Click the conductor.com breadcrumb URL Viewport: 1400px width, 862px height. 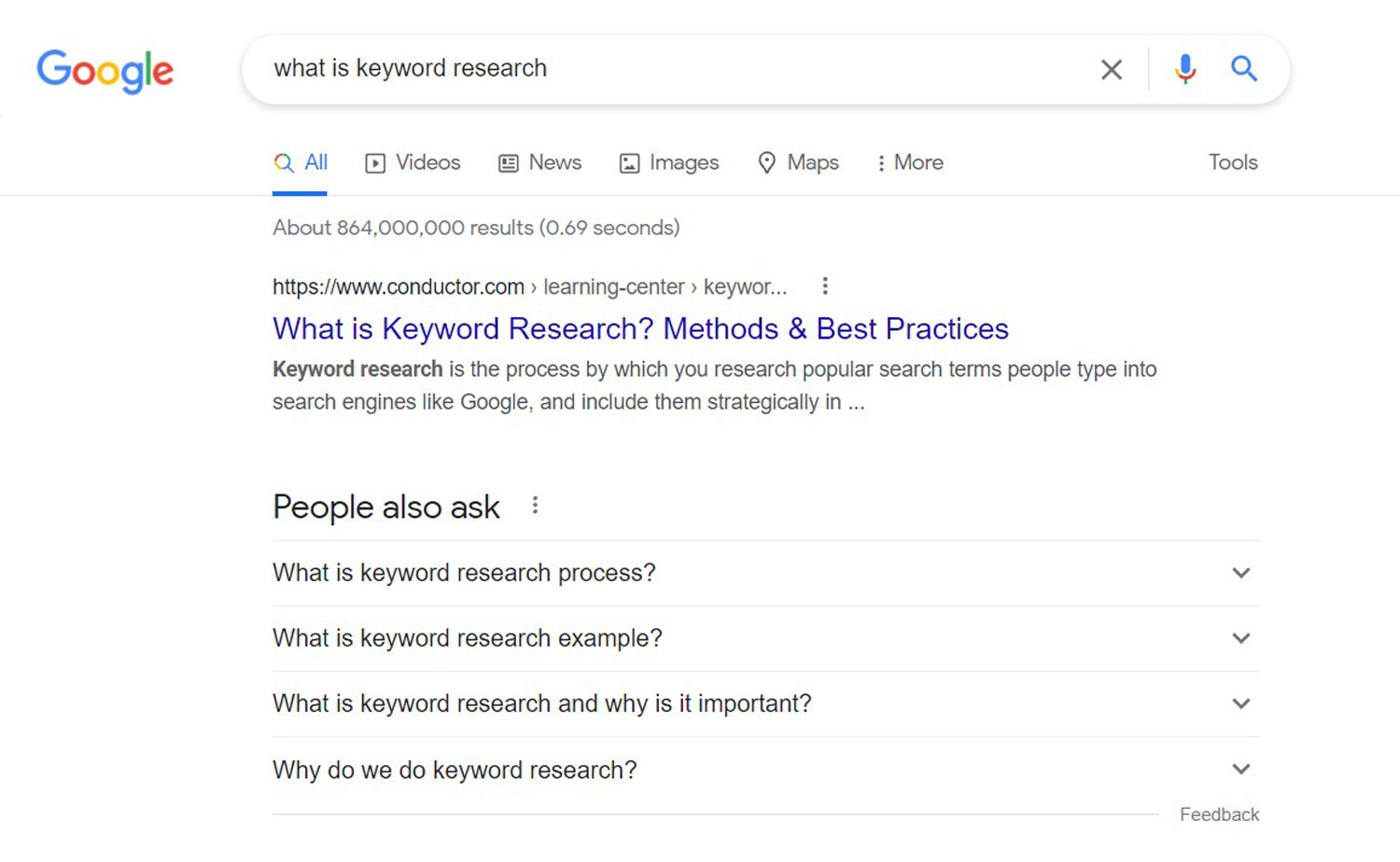[529, 286]
